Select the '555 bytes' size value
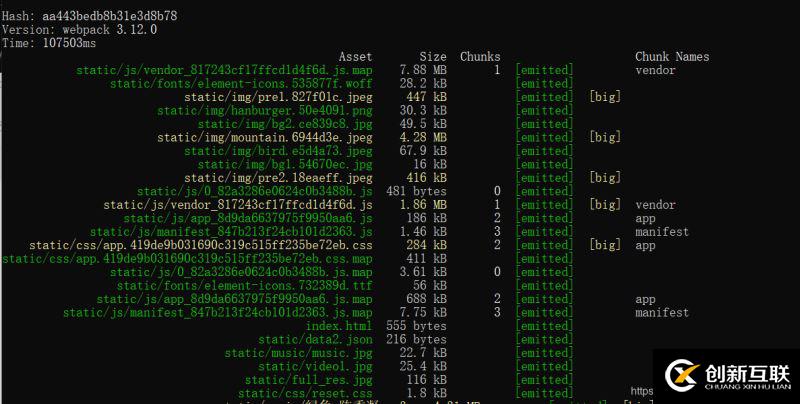800x404 pixels. coord(416,326)
